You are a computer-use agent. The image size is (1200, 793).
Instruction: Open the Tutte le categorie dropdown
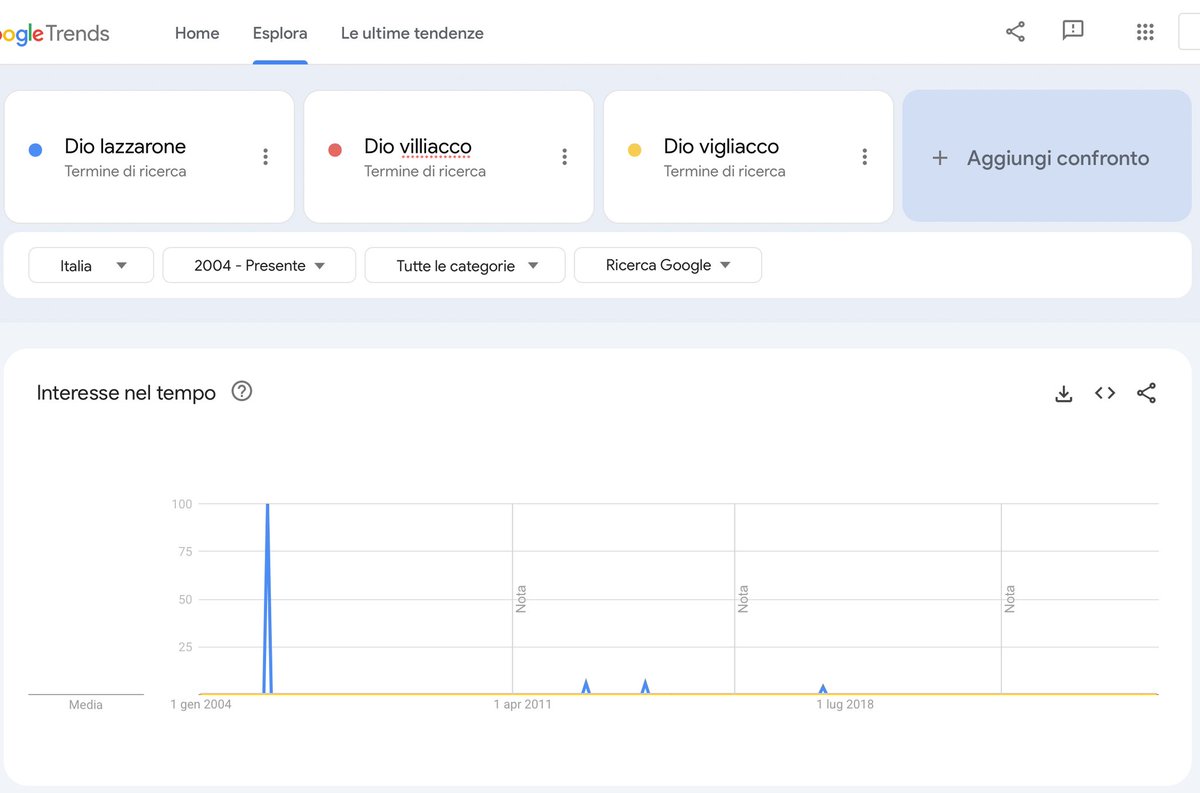465,265
